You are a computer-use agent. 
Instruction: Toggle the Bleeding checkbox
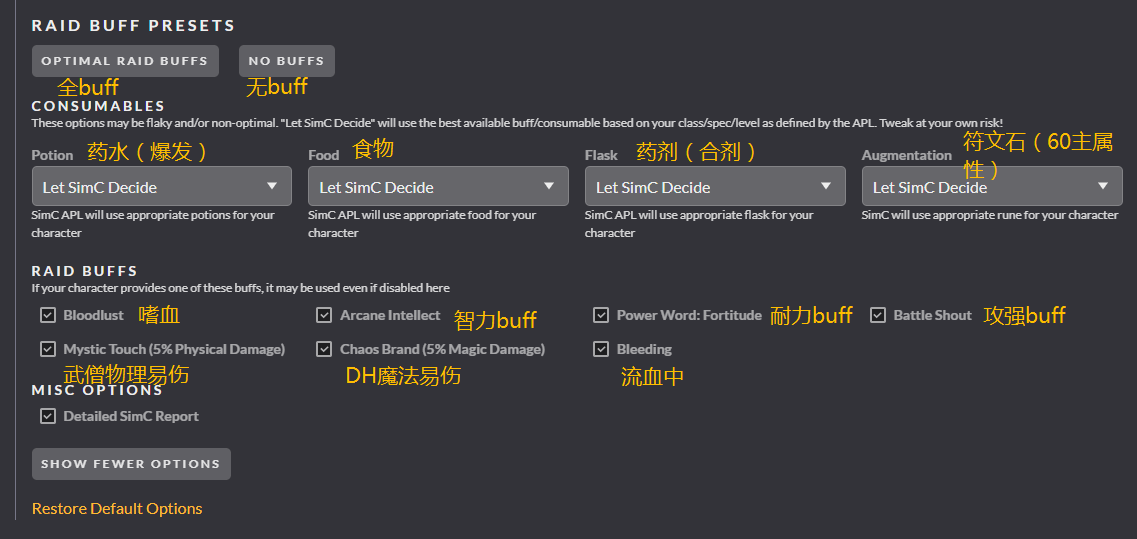point(601,349)
